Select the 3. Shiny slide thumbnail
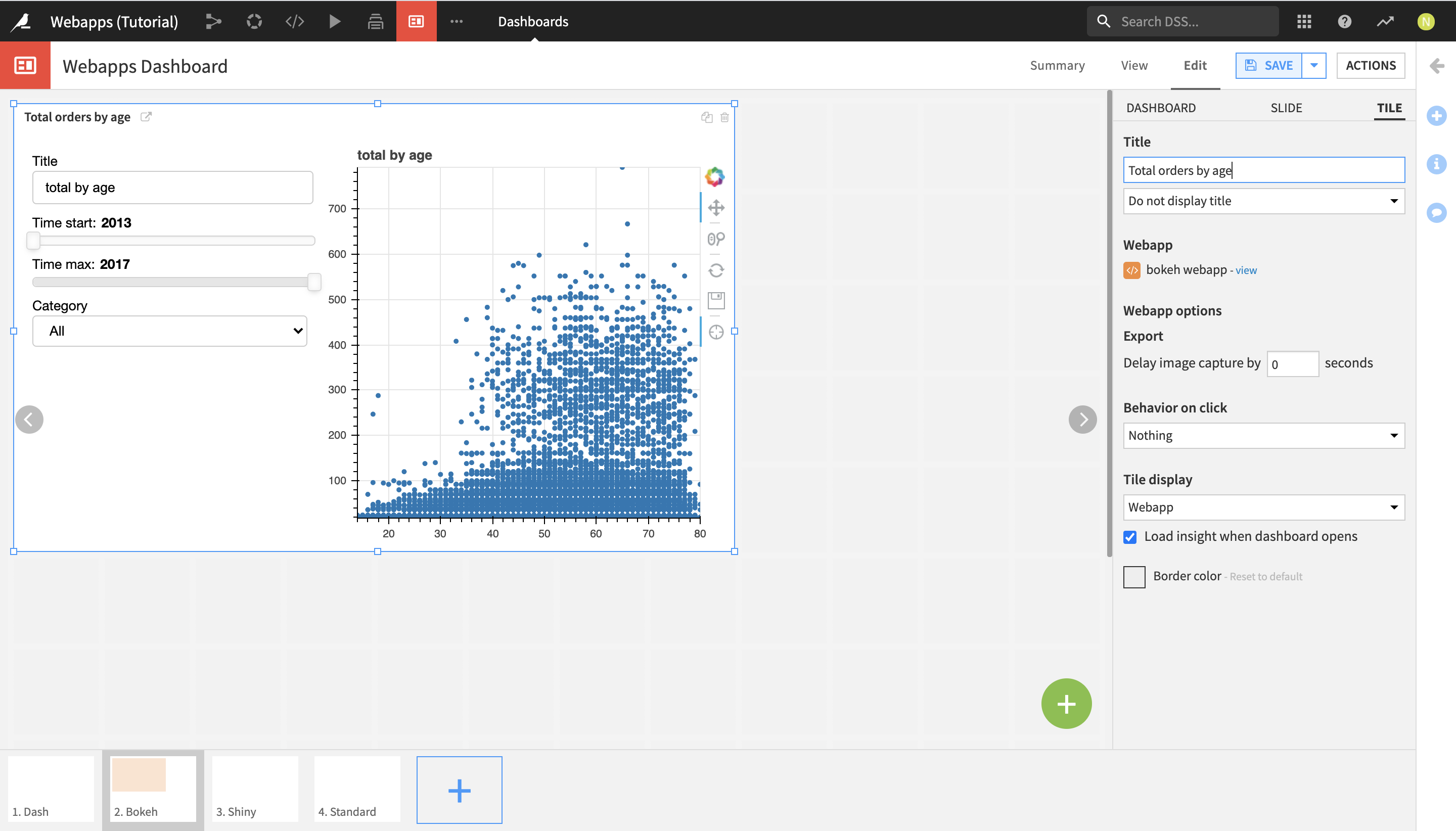Screen dimensions: 1456x831 coord(255,789)
